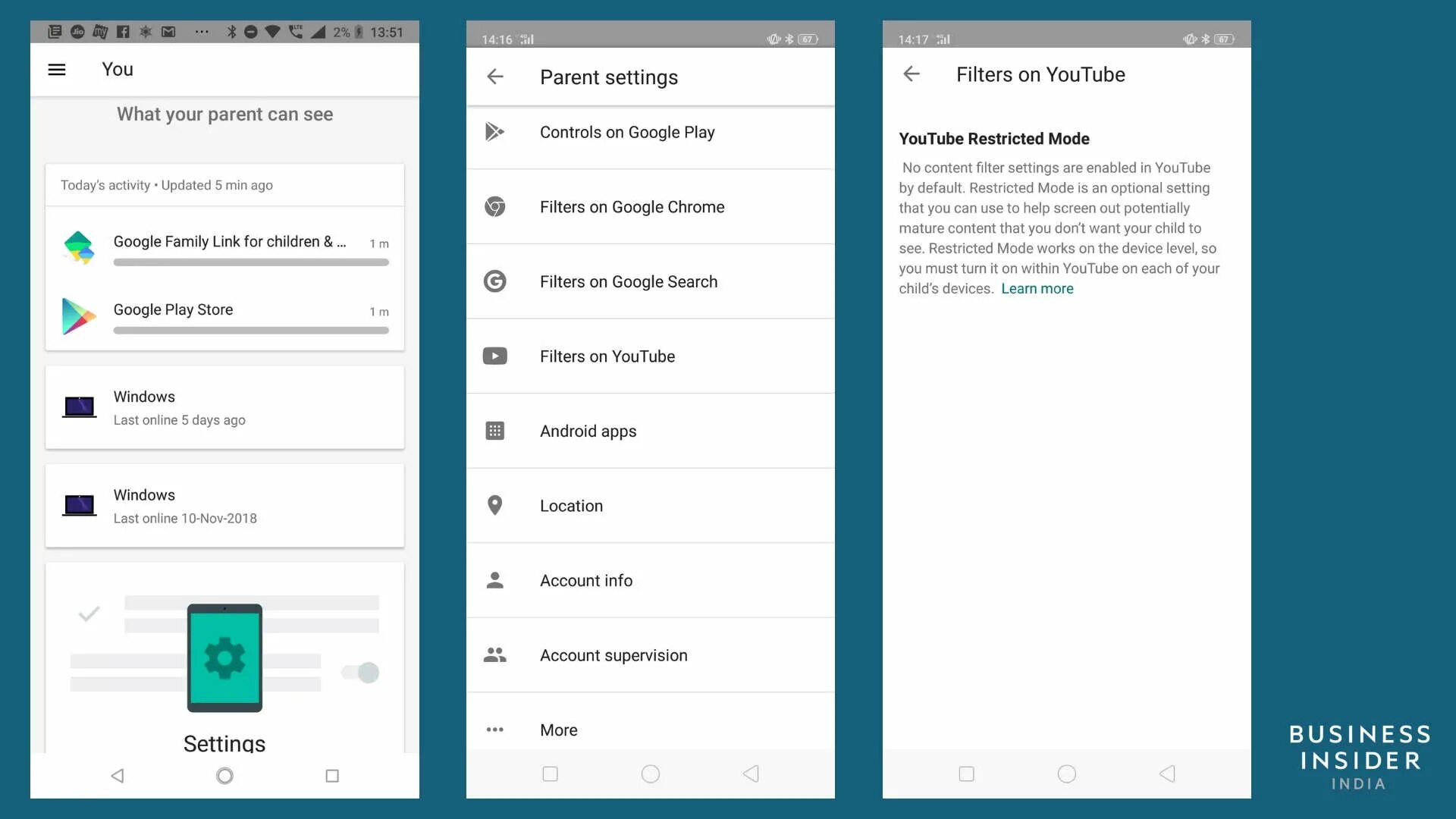
Task: Tap the More three-dots icon
Action: tap(494, 730)
